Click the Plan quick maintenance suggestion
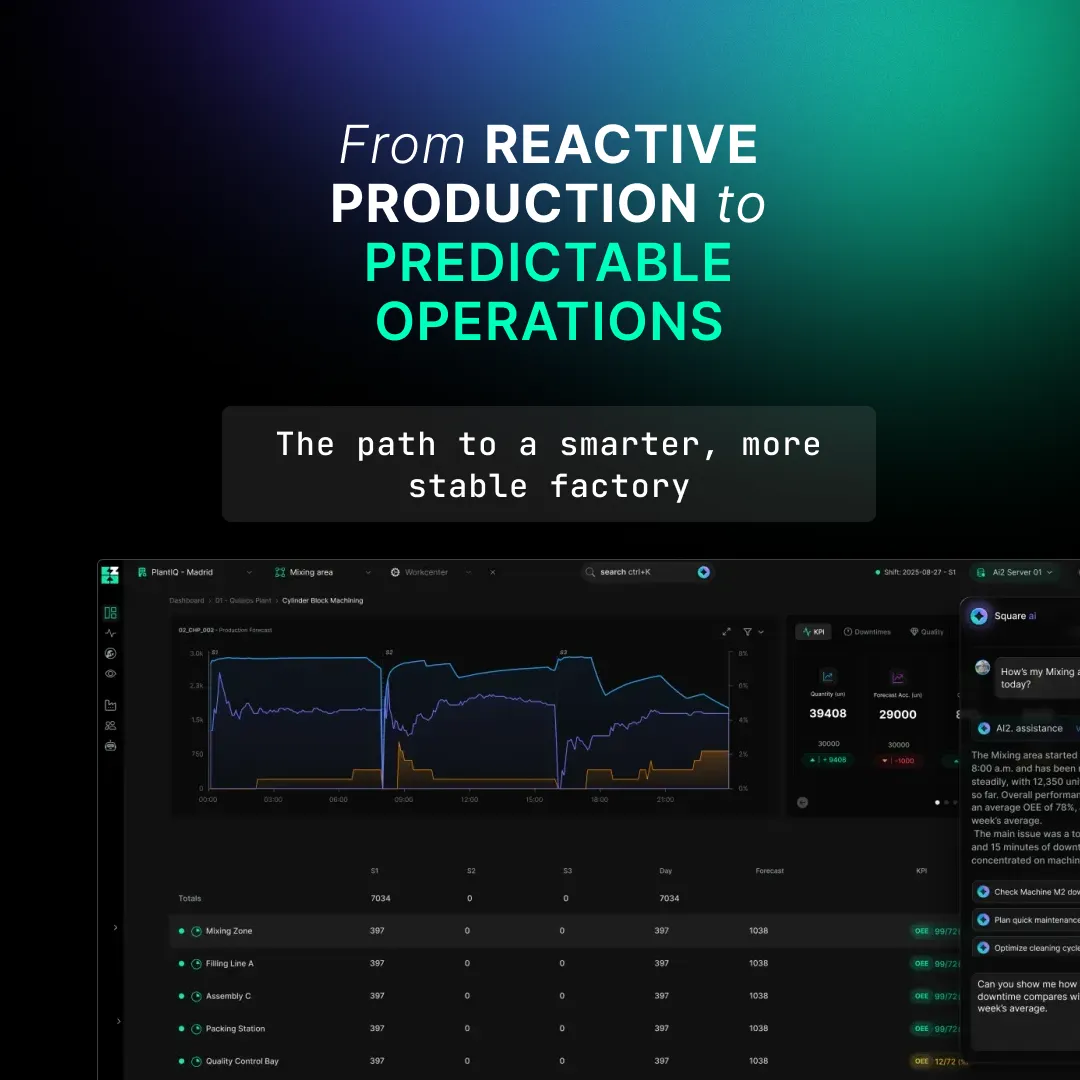Screen dimensions: 1080x1080 [1026, 920]
